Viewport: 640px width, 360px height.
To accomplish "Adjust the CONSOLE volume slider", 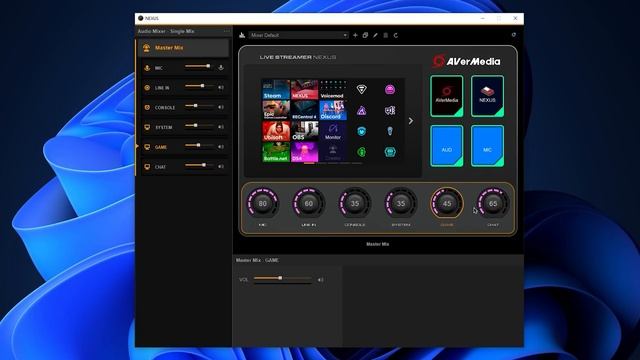I will point(199,106).
